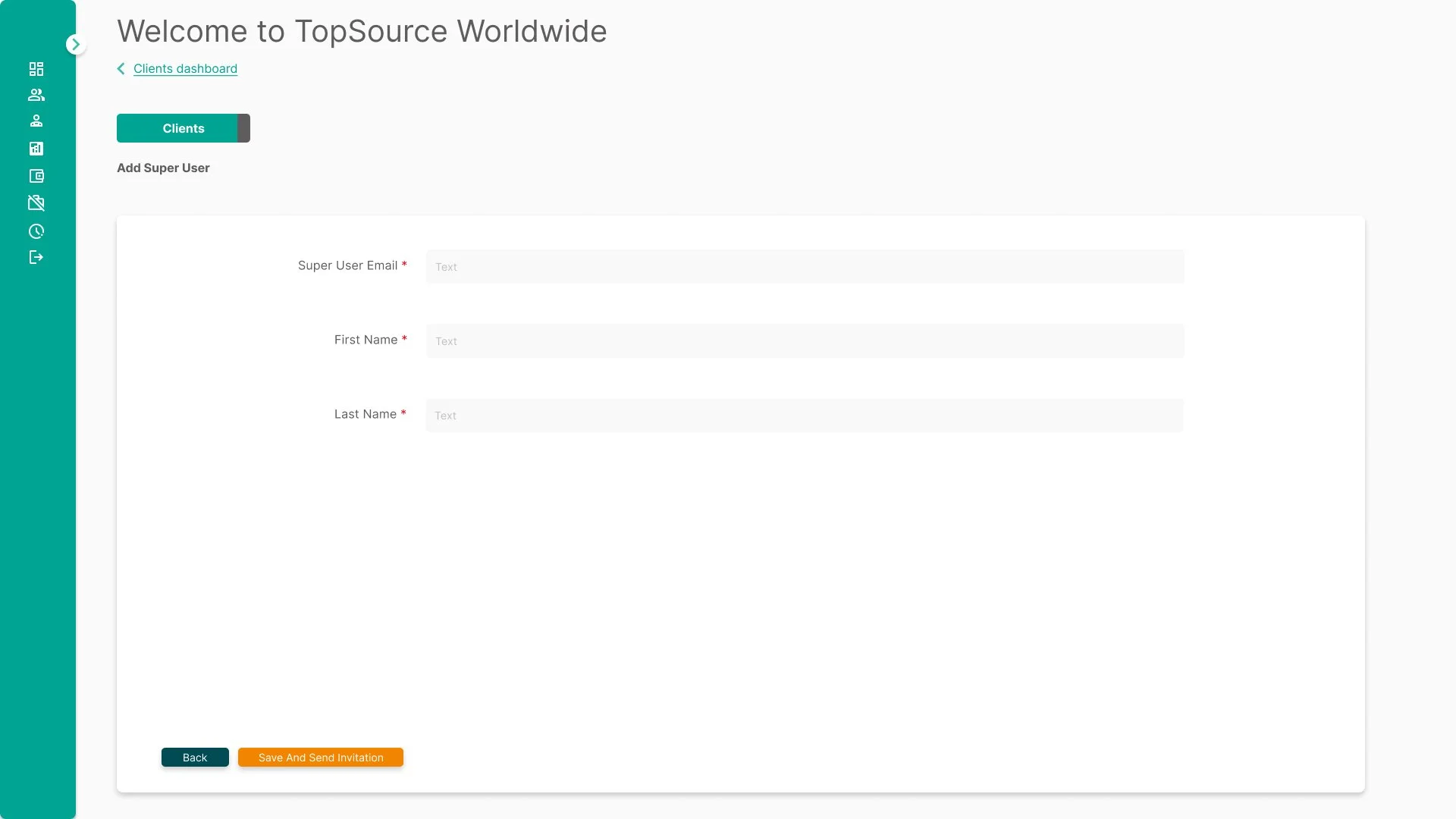The height and width of the screenshot is (819, 1456).
Task: Log out via the sidebar exit icon
Action: (x=36, y=257)
